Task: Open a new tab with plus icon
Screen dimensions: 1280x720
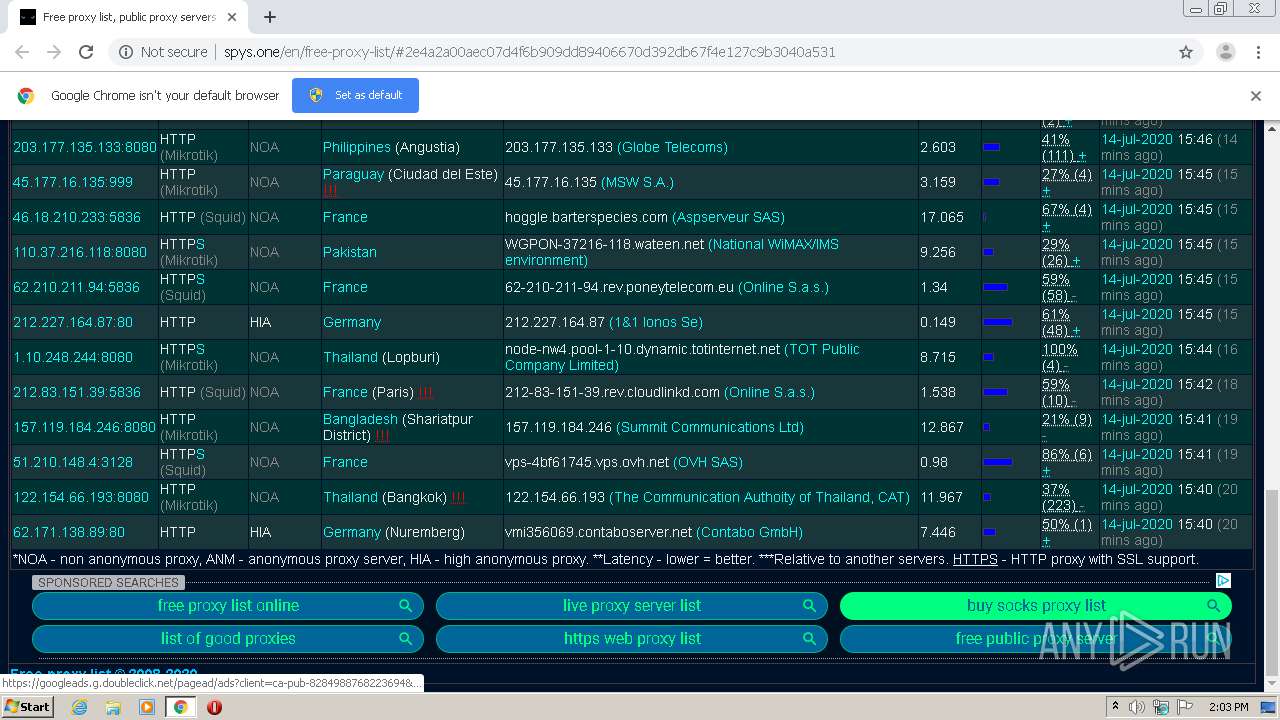Action: 270,17
